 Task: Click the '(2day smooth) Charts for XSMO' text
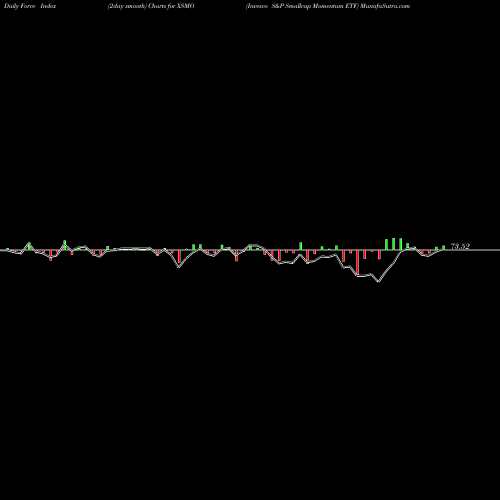click(x=151, y=6)
